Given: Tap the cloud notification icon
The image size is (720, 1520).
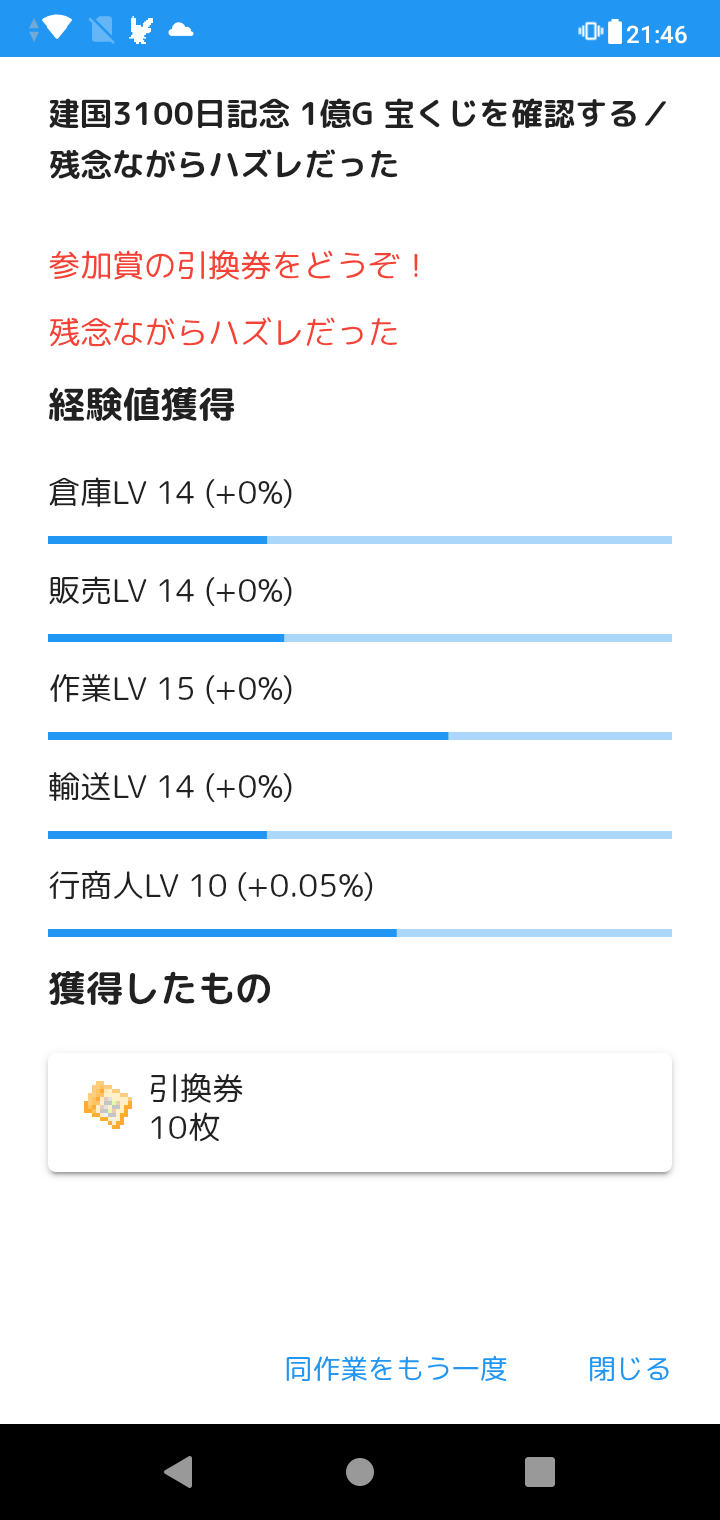Looking at the screenshot, I should point(180,30).
